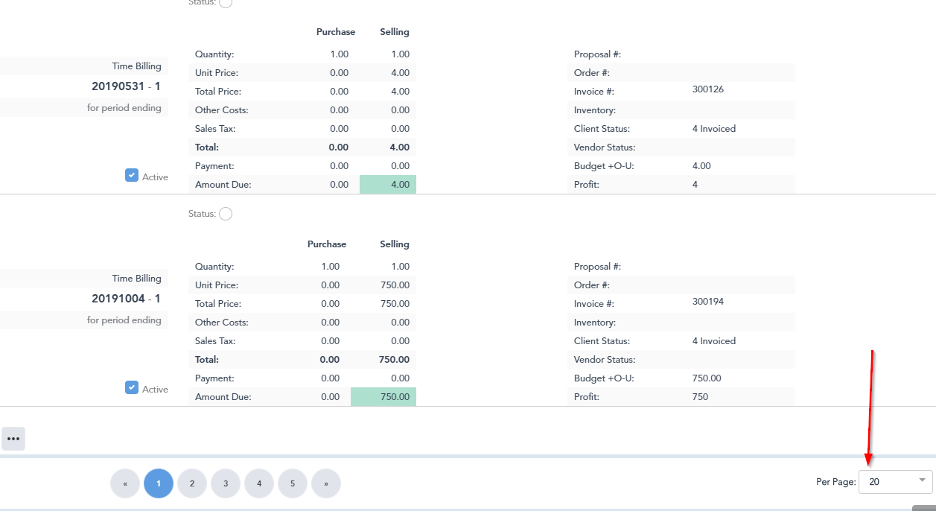The width and height of the screenshot is (936, 512).
Task: Click Client Status 4 Invoiced for invoice 300194
Action: click(714, 341)
